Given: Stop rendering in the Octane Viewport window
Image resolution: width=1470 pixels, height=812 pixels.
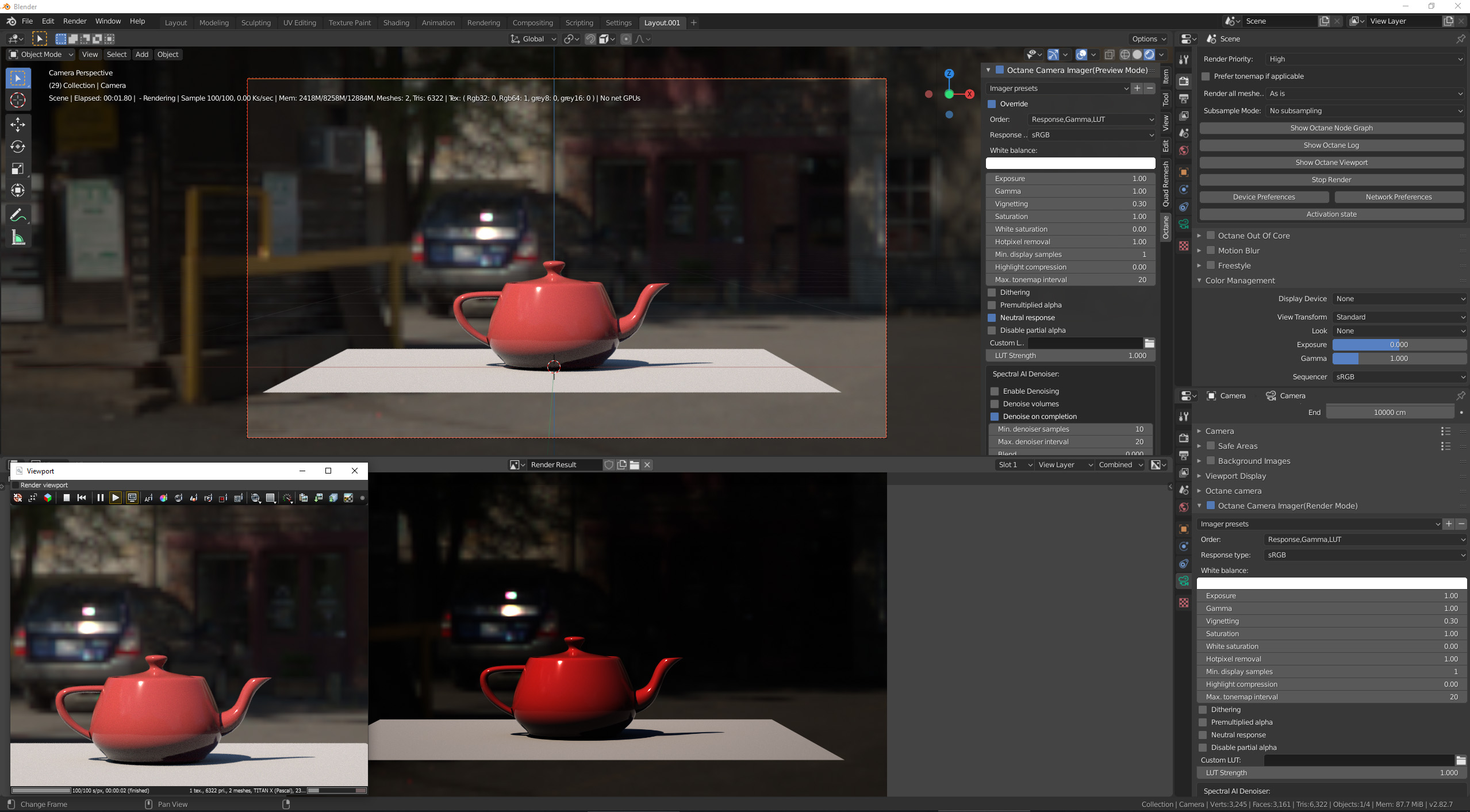Looking at the screenshot, I should [67, 498].
